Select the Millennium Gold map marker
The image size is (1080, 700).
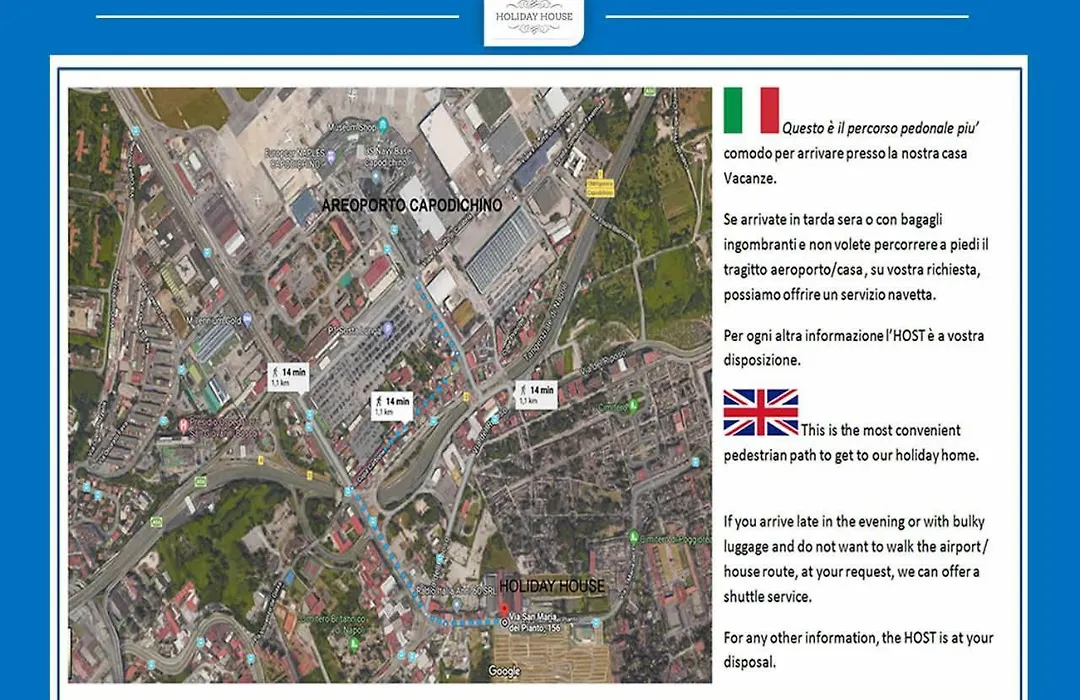[x=247, y=319]
